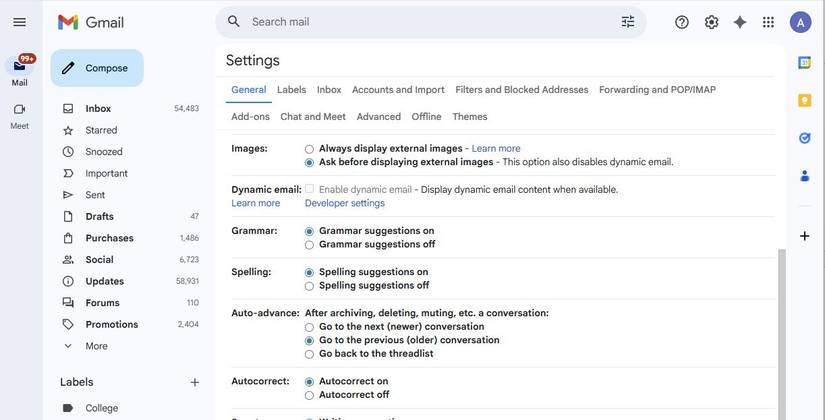Image resolution: width=825 pixels, height=420 pixels.
Task: Create new label plus icon
Action: 195,382
